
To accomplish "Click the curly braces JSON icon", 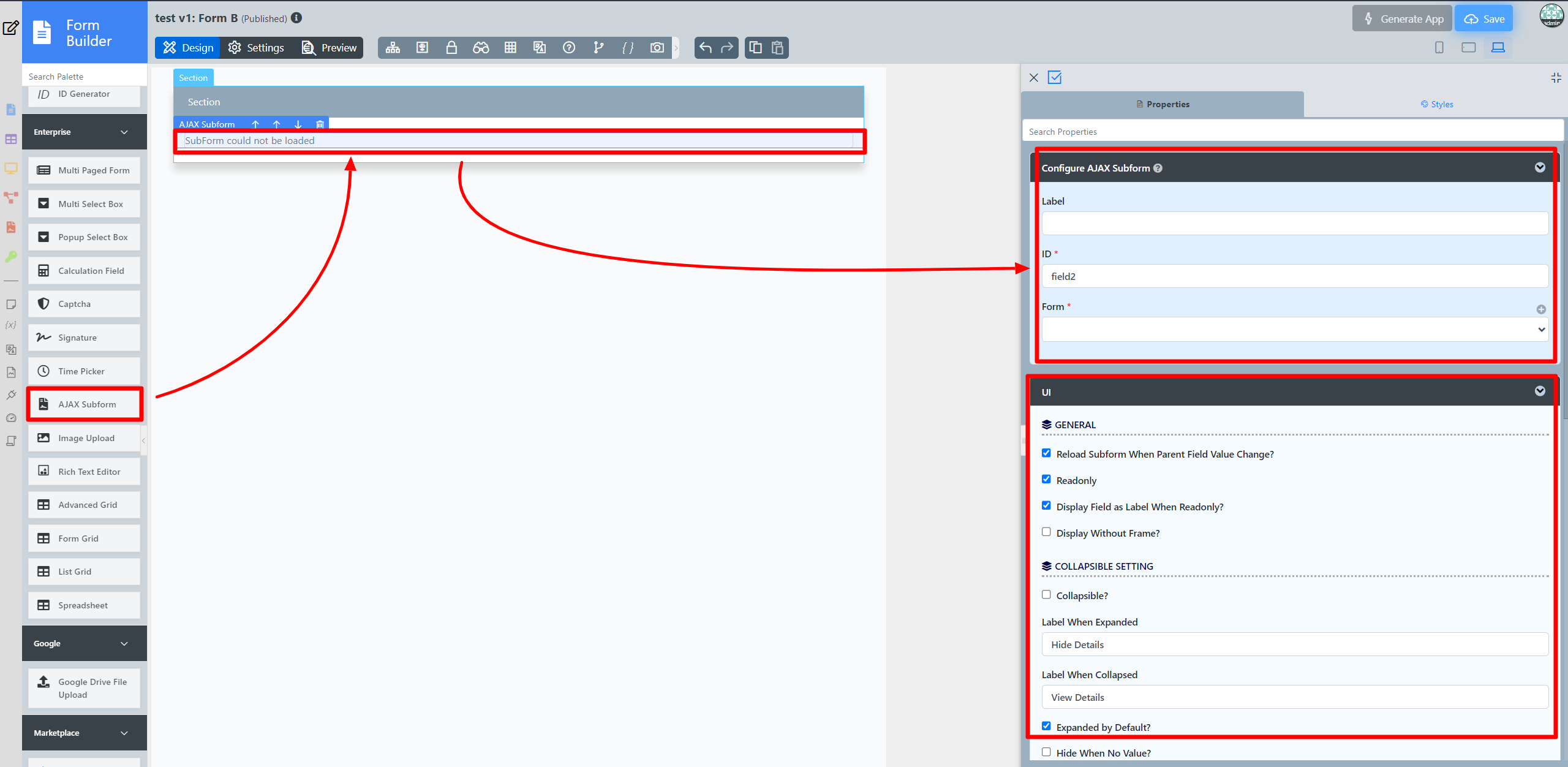I will [627, 48].
